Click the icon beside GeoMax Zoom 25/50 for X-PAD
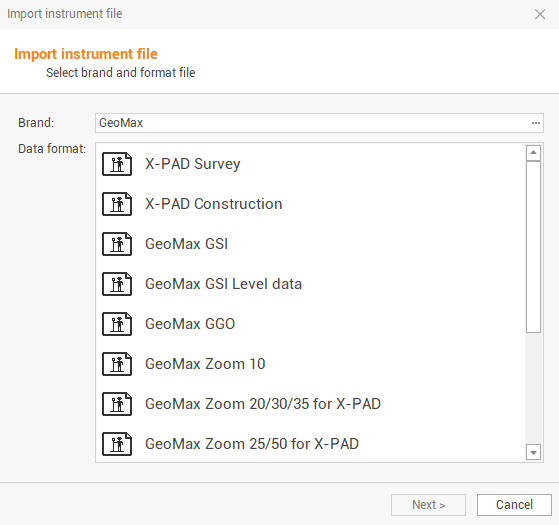Screen dimensions: 559x525 117,444
